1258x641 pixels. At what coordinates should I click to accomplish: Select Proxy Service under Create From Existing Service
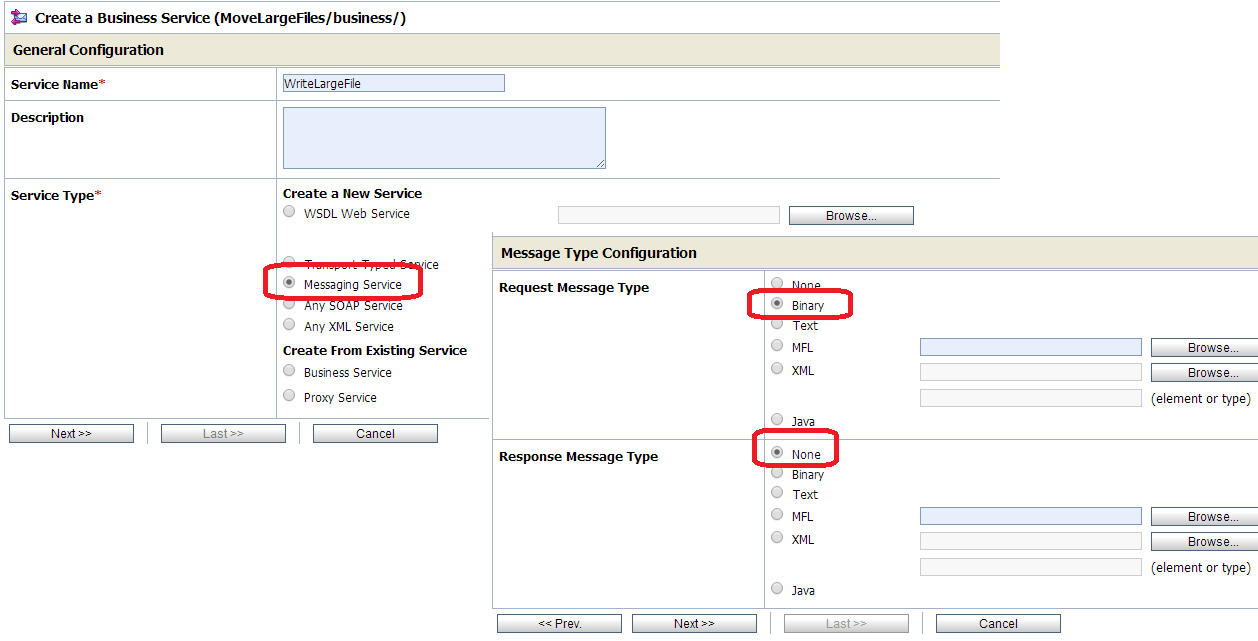pos(289,394)
